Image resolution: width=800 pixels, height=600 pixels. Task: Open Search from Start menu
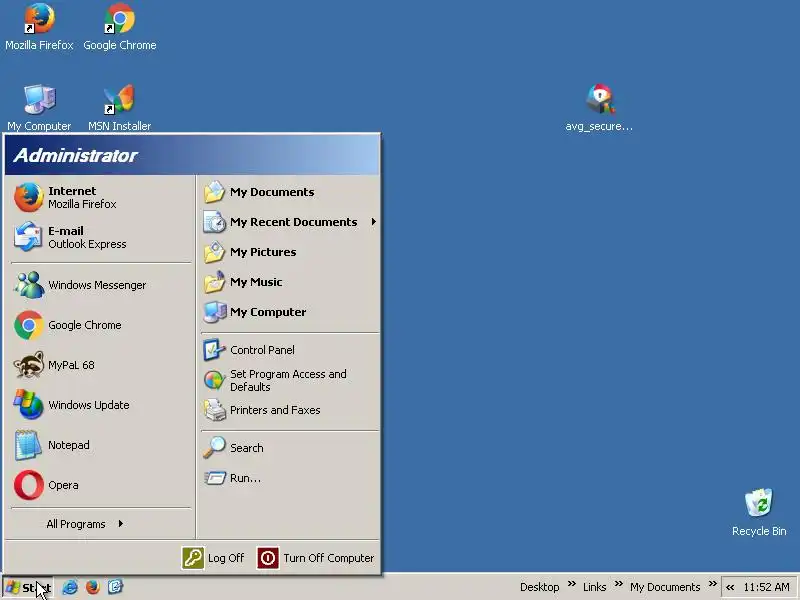click(290, 448)
